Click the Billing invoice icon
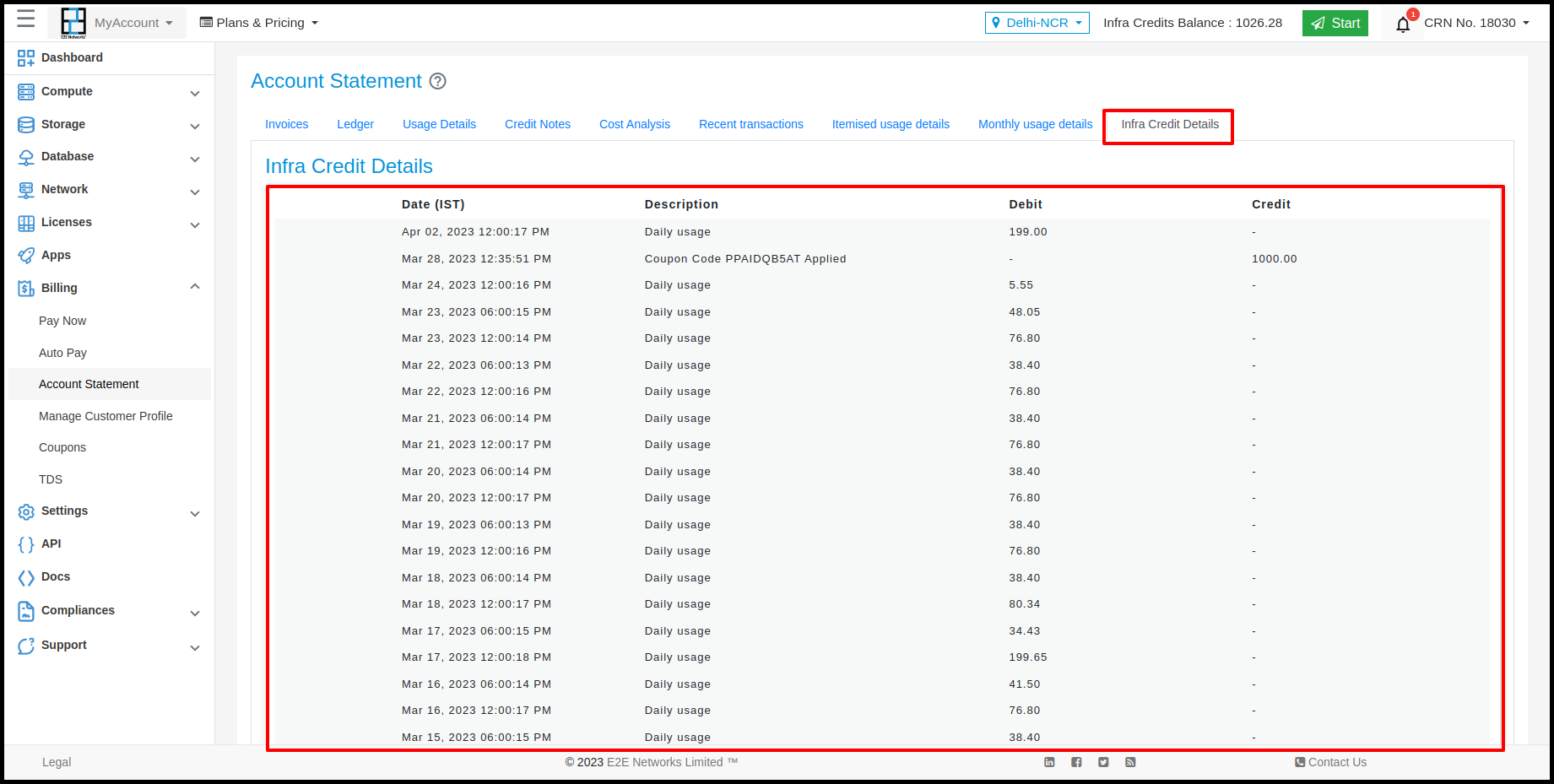 (26, 289)
